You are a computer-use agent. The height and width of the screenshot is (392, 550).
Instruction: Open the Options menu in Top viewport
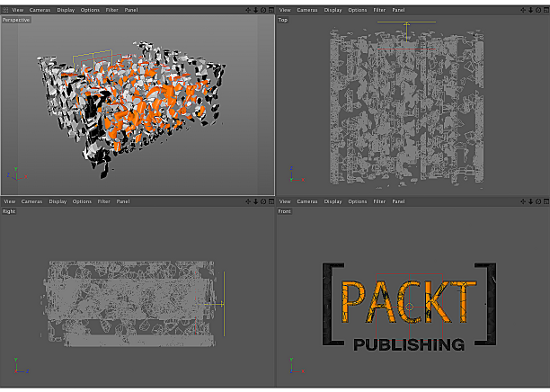pos(357,10)
